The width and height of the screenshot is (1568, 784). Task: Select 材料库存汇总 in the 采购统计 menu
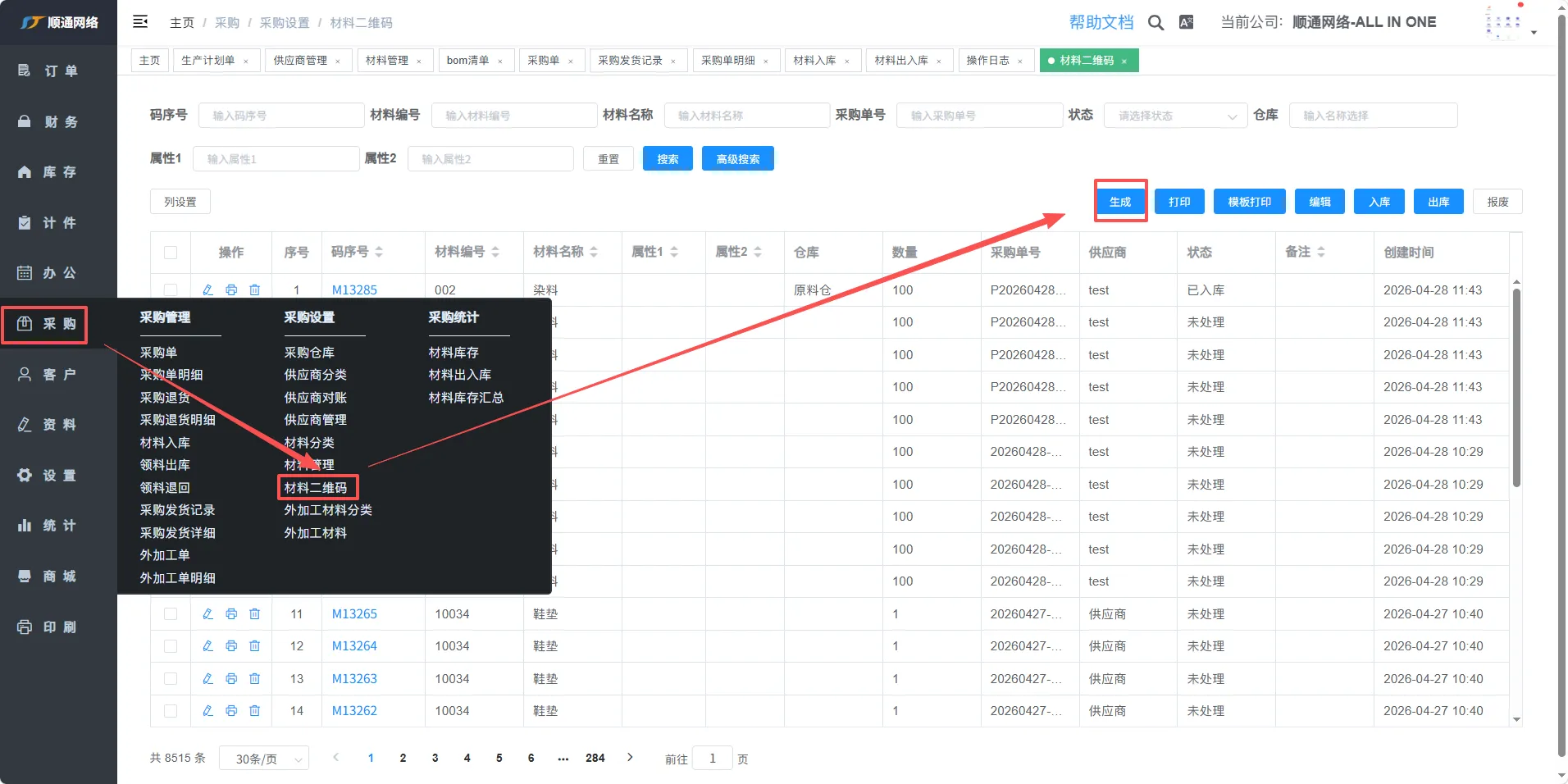pos(465,398)
